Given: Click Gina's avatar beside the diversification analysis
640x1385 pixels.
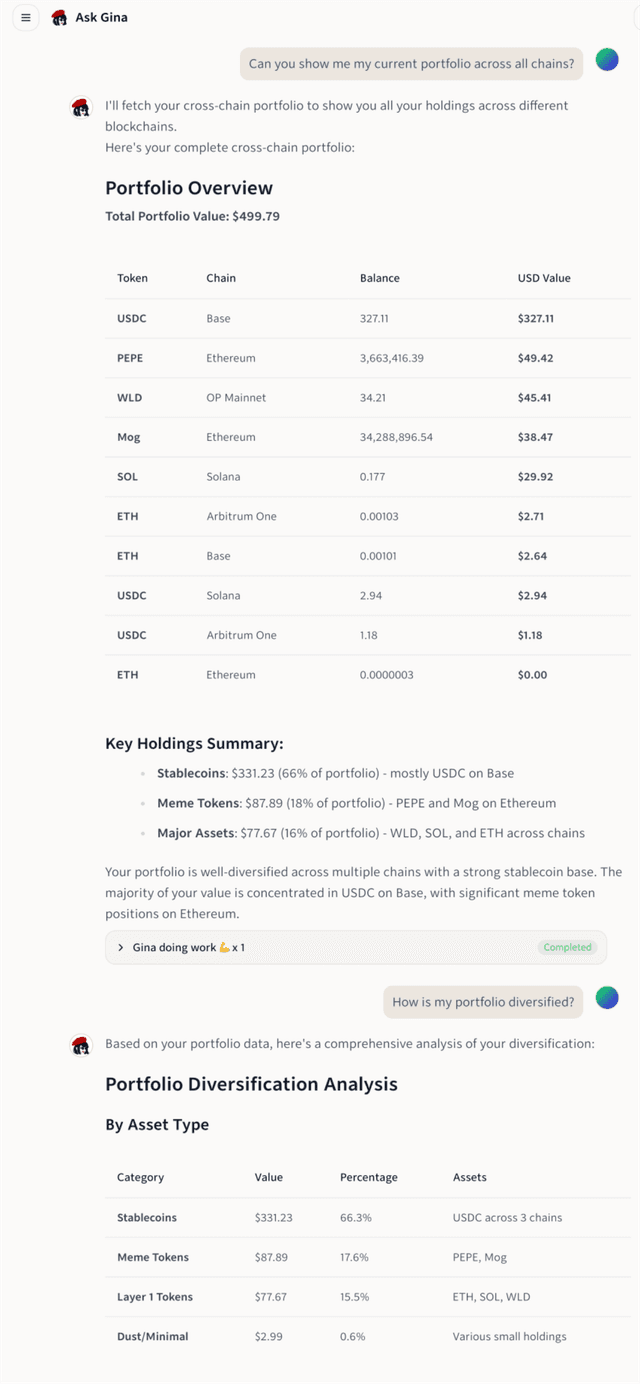Looking at the screenshot, I should click(x=81, y=1046).
